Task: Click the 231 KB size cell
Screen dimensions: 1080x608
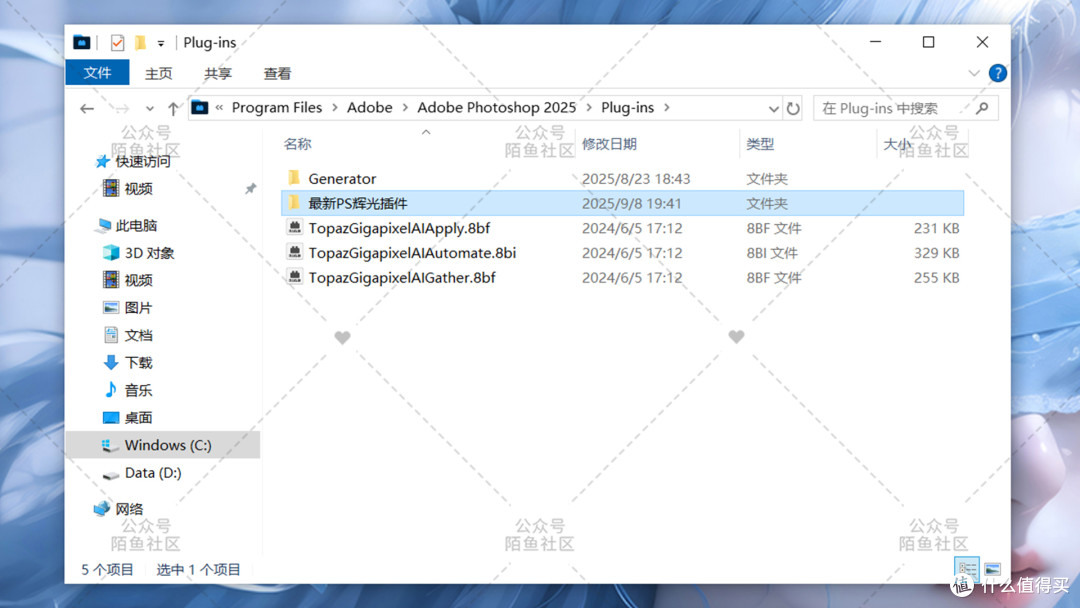Action: coord(936,228)
